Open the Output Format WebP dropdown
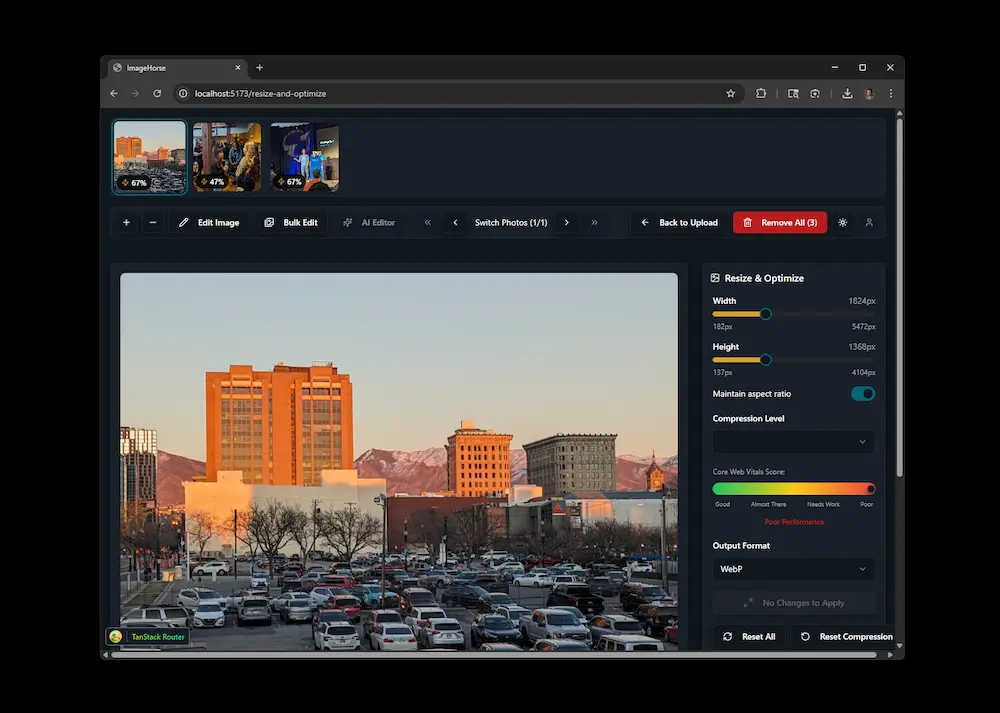Screen dimensions: 1000x713 [x=793, y=569]
